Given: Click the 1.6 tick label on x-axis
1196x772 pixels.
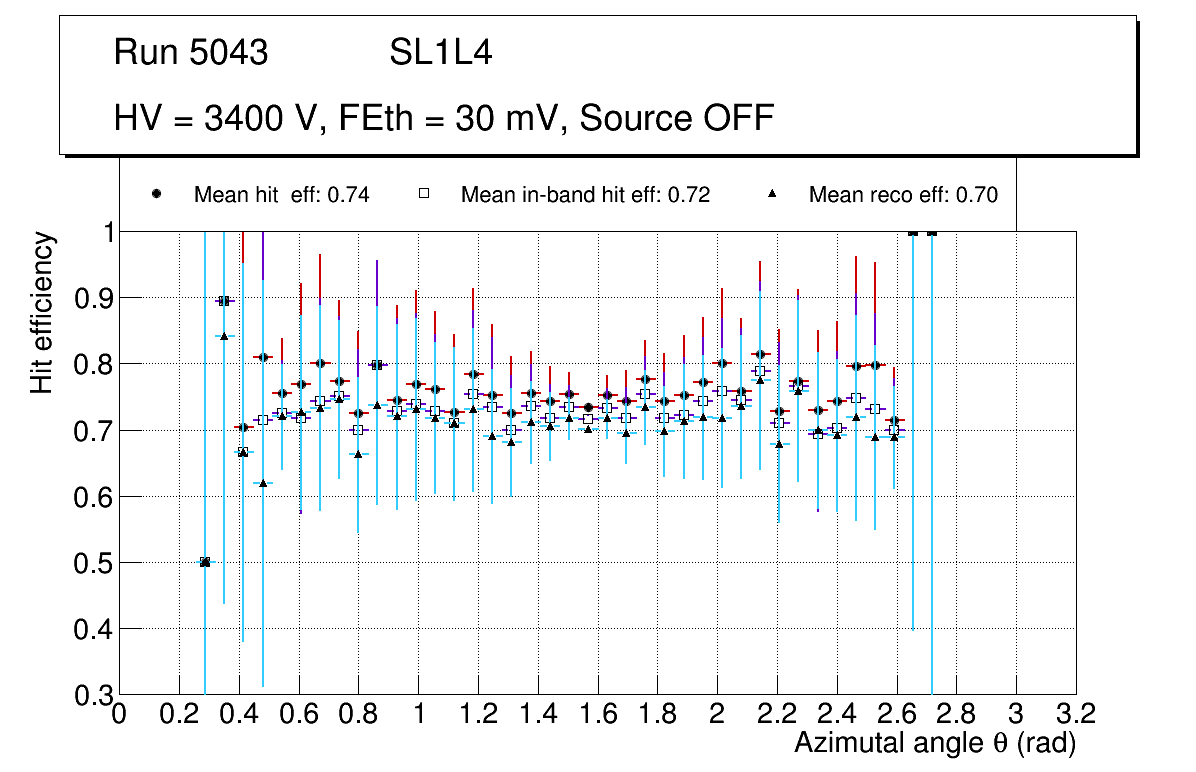Looking at the screenshot, I should pos(597,714).
